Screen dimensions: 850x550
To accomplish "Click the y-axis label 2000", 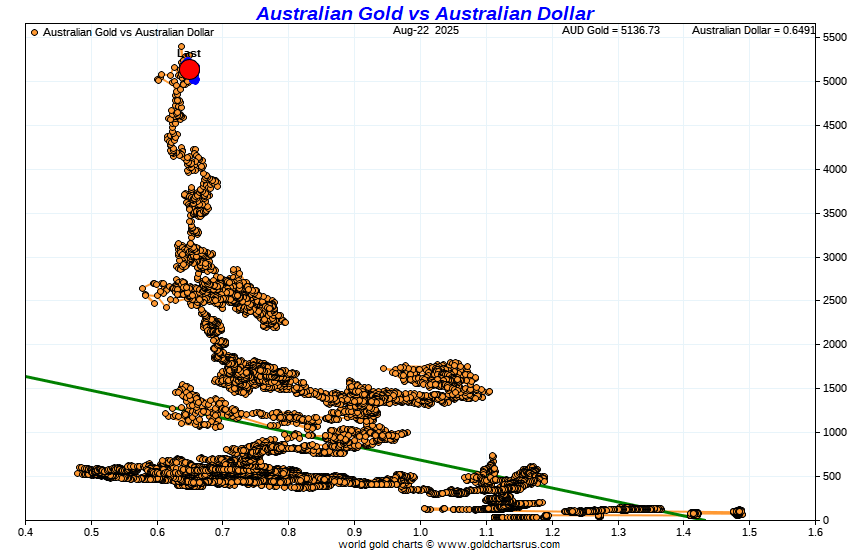I will (834, 344).
